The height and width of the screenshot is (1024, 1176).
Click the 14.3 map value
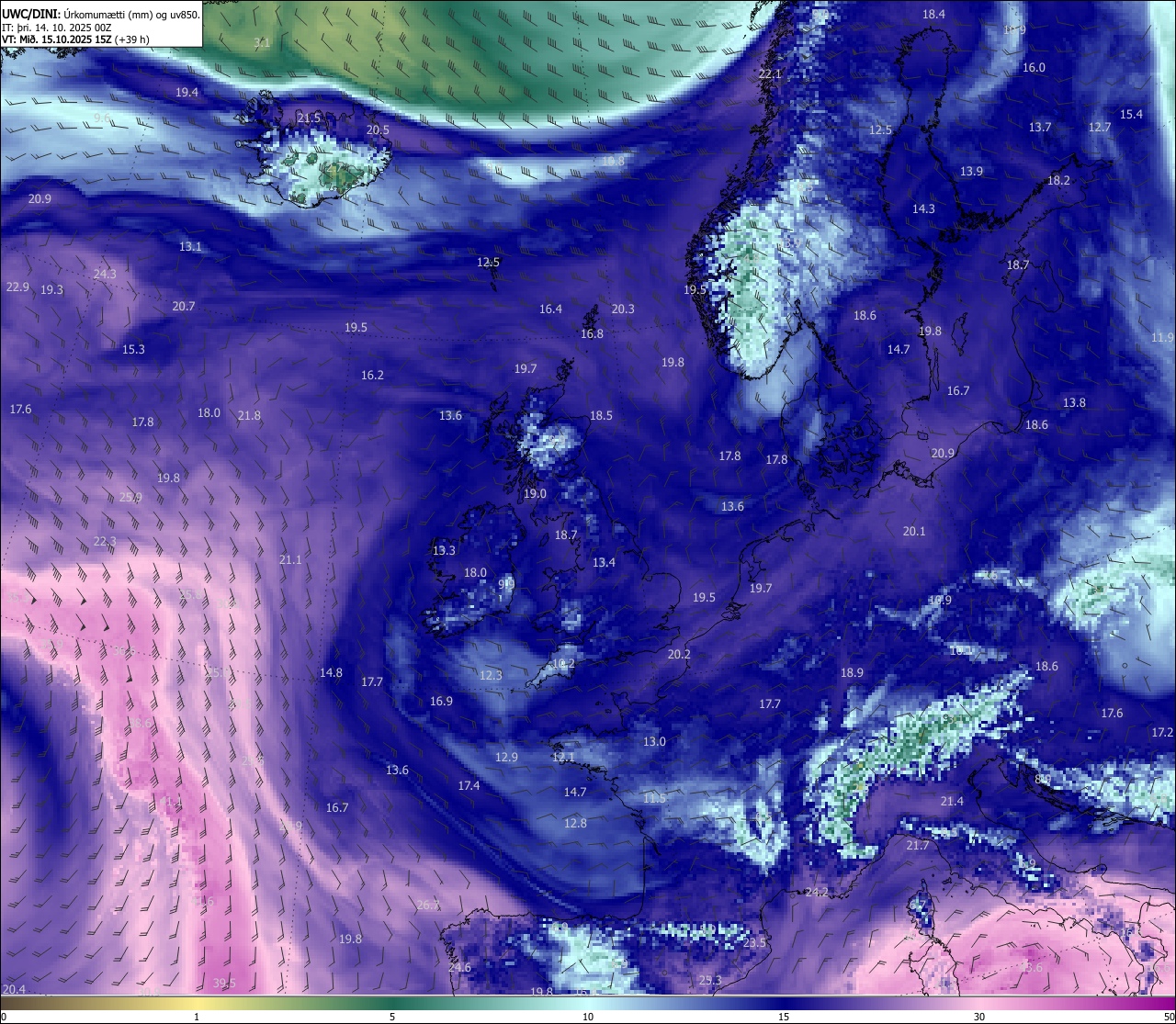(923, 209)
